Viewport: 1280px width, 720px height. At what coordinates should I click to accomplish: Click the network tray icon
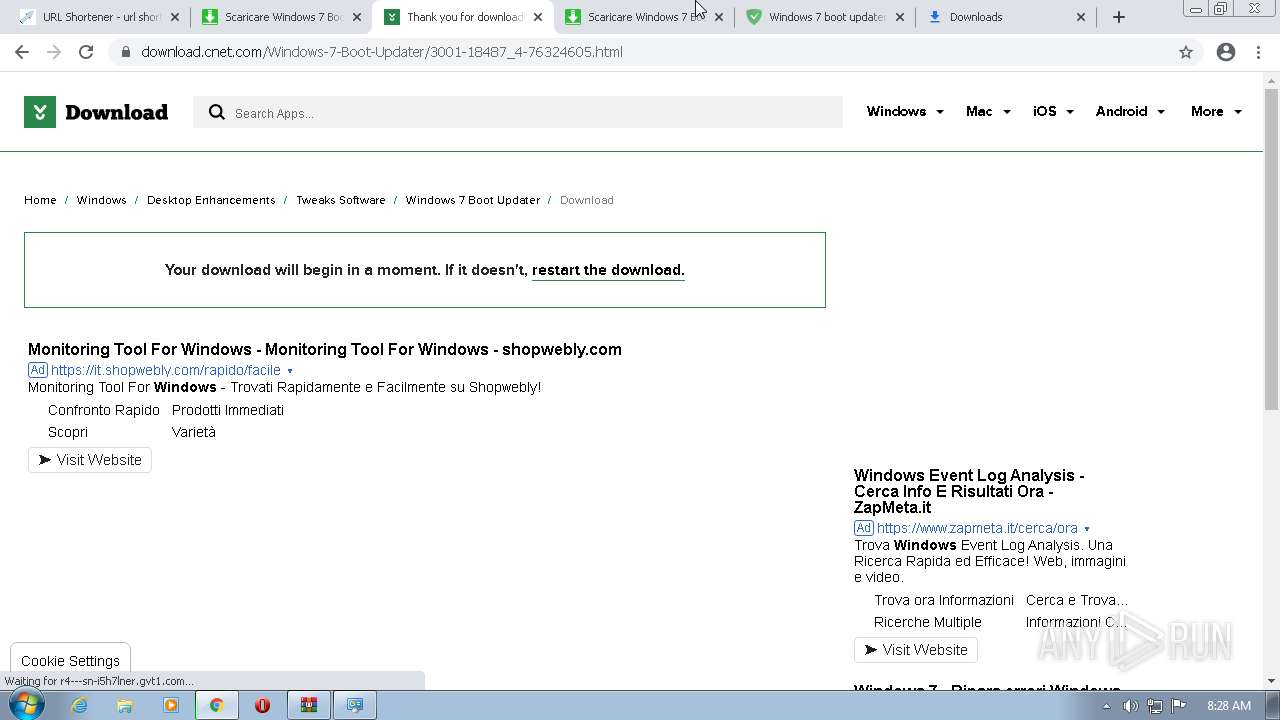point(1155,706)
